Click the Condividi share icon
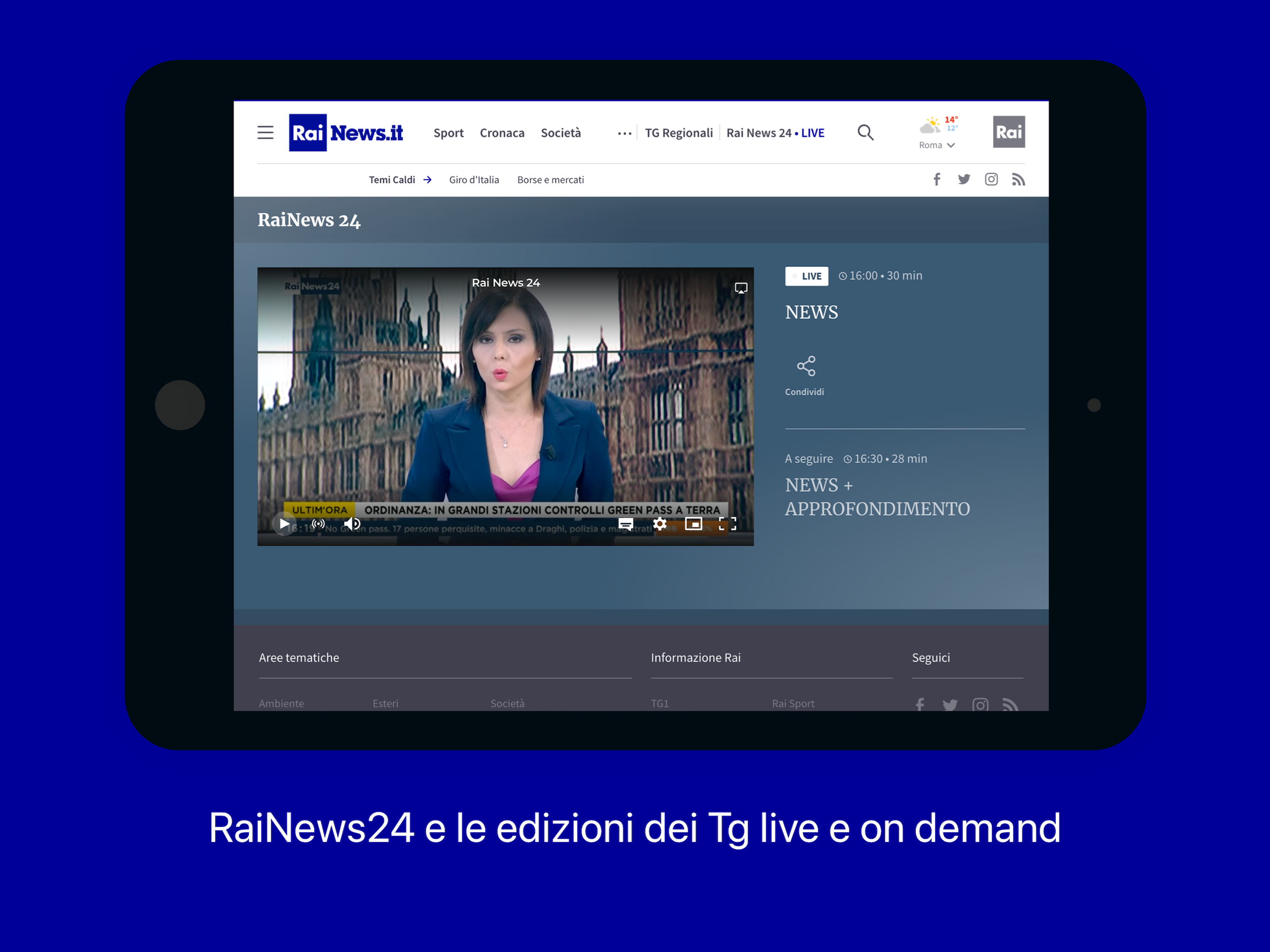The image size is (1270, 952). (806, 366)
